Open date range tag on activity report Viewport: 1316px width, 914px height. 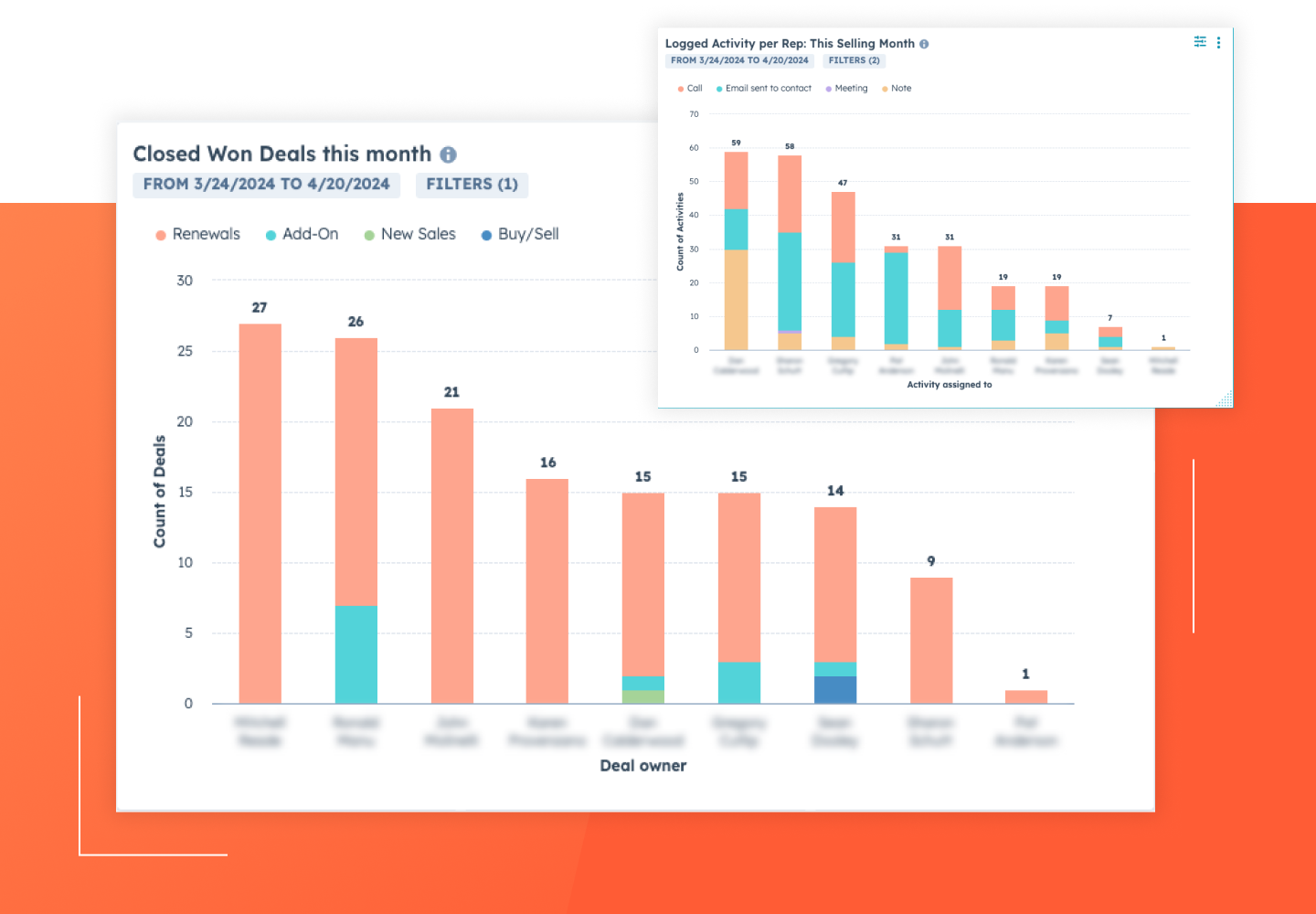coord(739,60)
